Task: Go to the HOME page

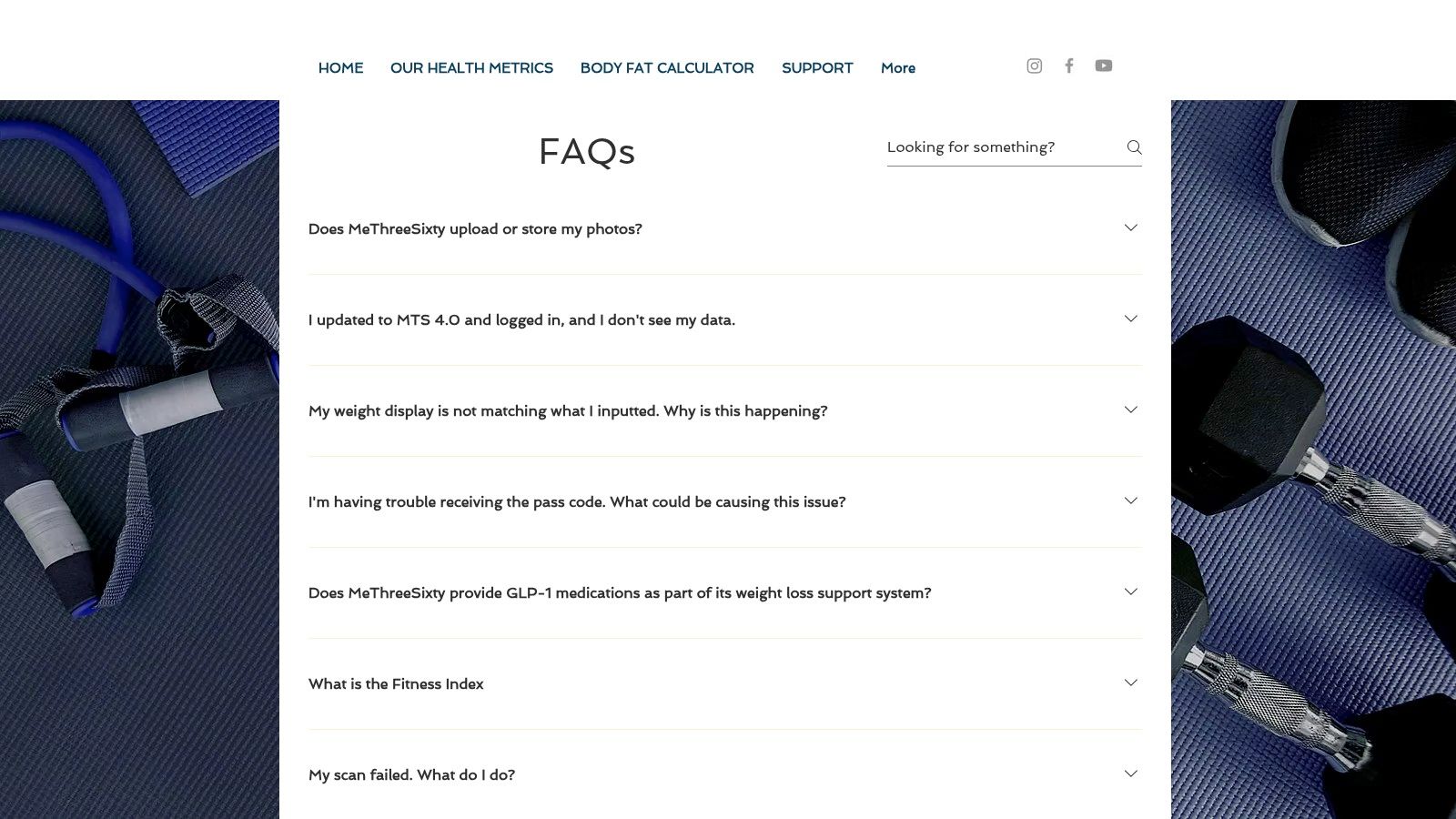Action: (340, 68)
